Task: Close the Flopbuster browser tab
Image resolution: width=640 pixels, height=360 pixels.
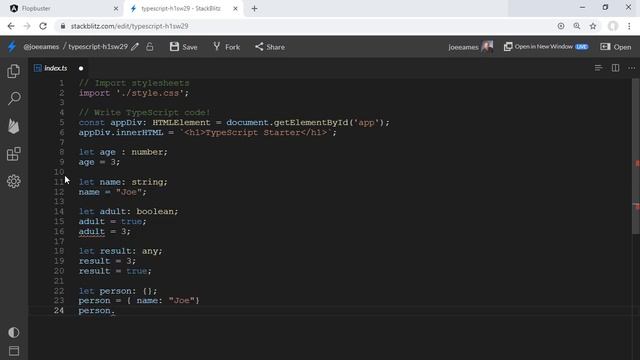Action: (116, 8)
